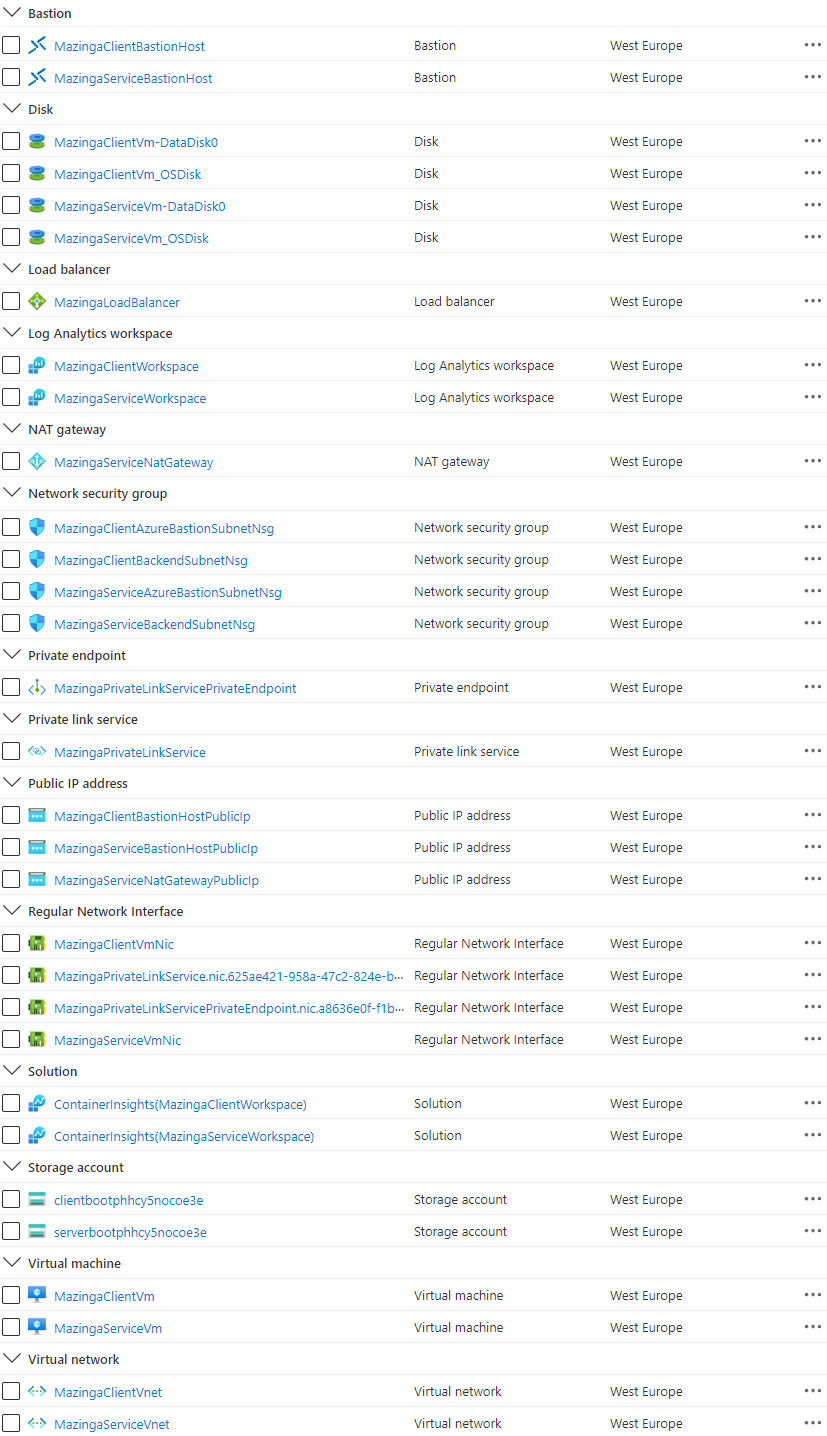Click the clientbootphhcy5nocoe3e storage account icon
This screenshot has height=1436, width=827.
[x=37, y=1200]
